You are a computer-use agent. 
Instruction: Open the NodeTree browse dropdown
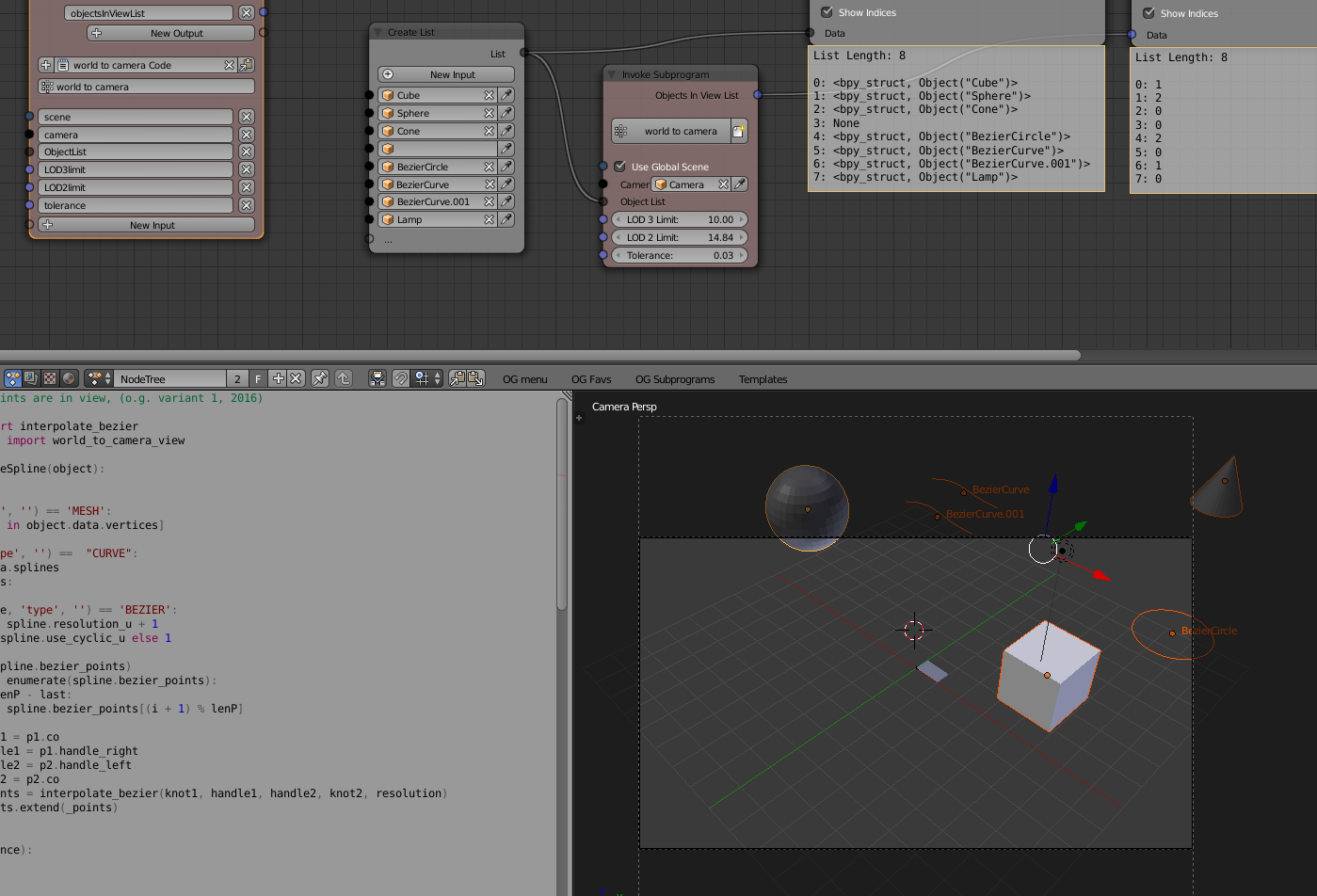(x=99, y=378)
